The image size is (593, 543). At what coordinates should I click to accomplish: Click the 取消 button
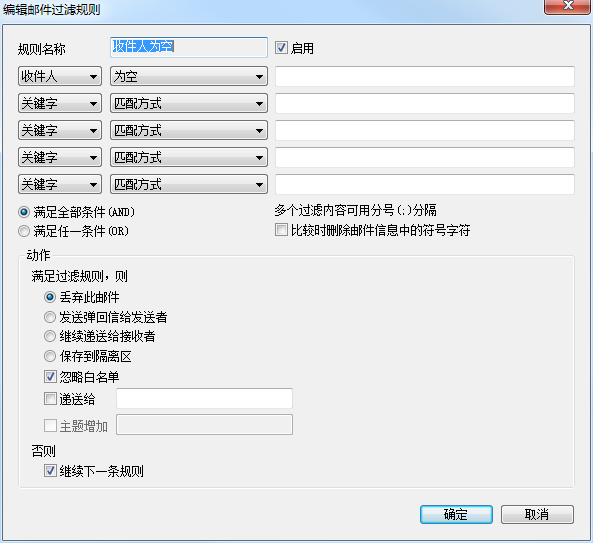pos(537,515)
